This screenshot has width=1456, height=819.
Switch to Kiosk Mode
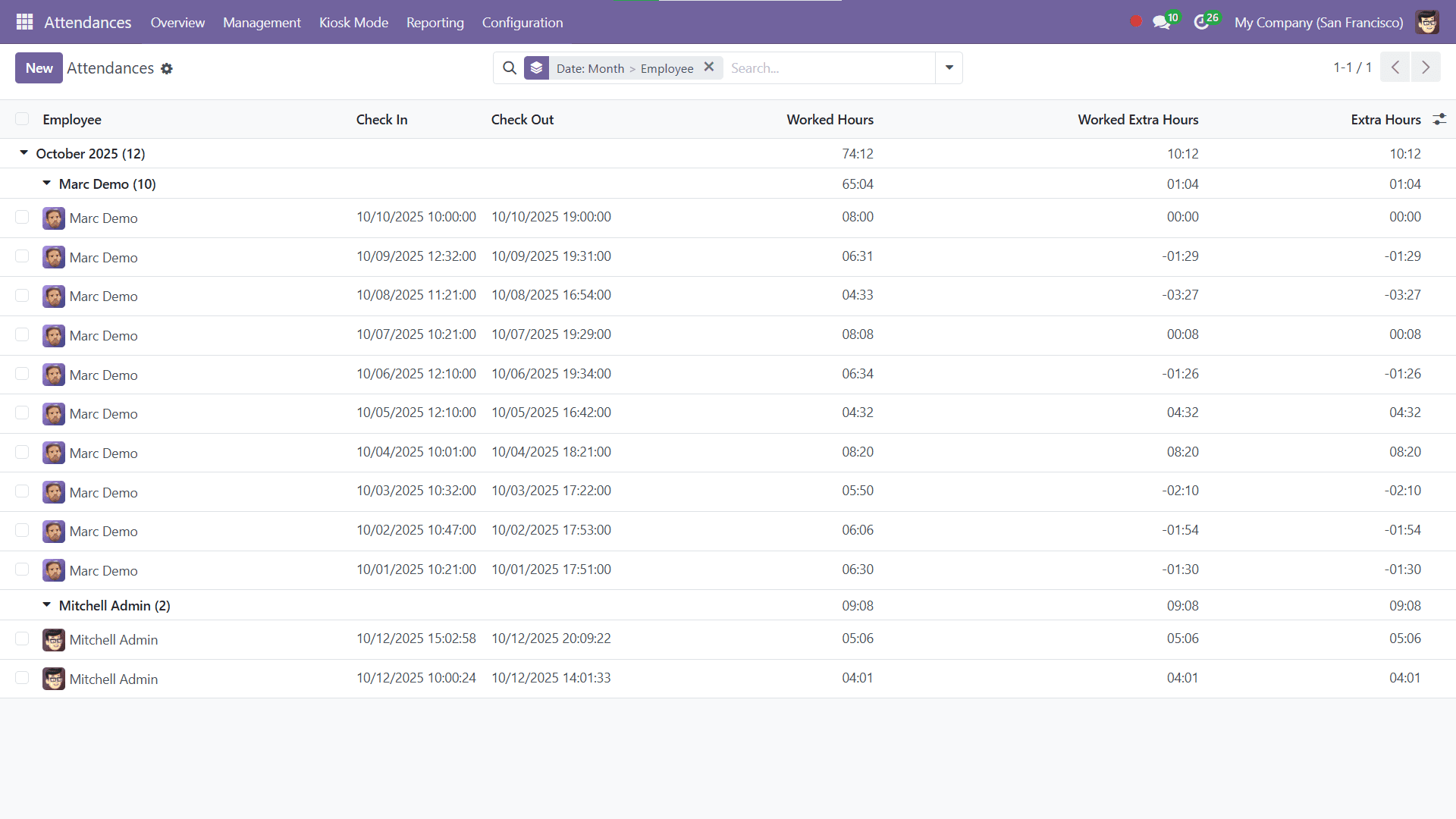353,22
